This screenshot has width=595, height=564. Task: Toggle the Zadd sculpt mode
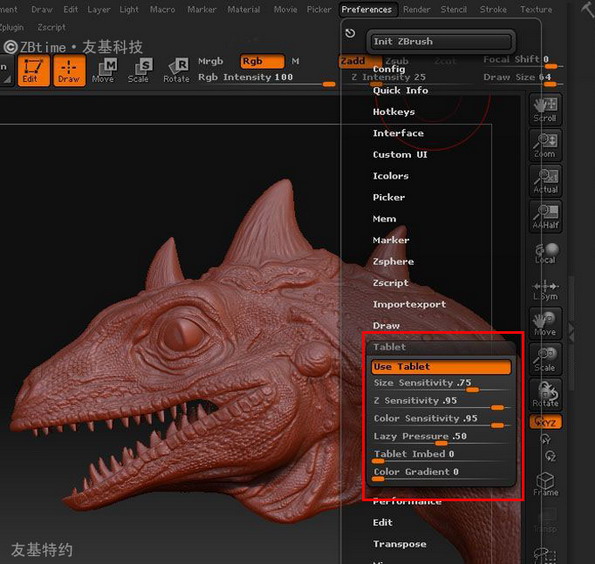tap(359, 61)
